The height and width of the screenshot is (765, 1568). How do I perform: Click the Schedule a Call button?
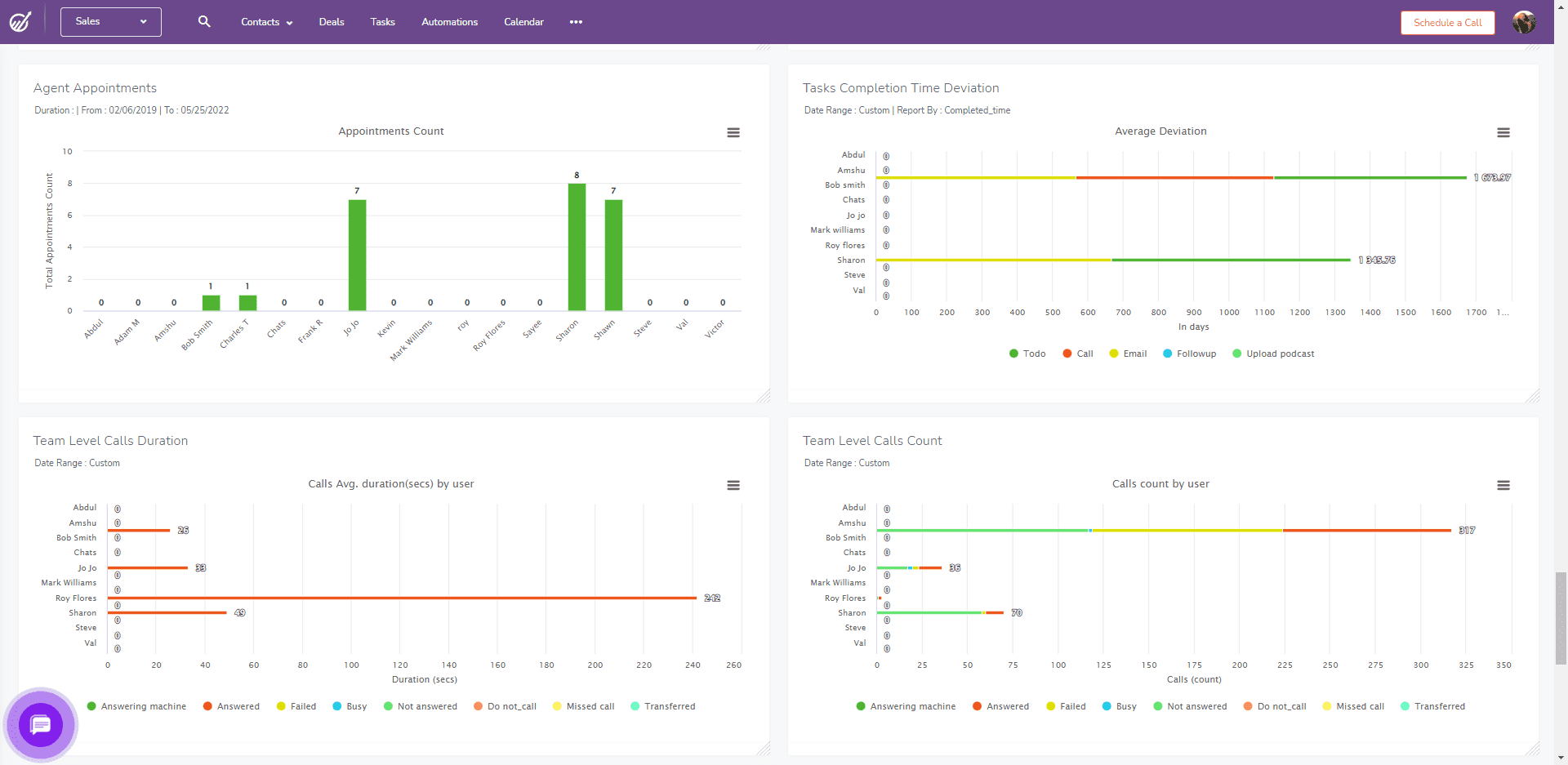[1446, 22]
